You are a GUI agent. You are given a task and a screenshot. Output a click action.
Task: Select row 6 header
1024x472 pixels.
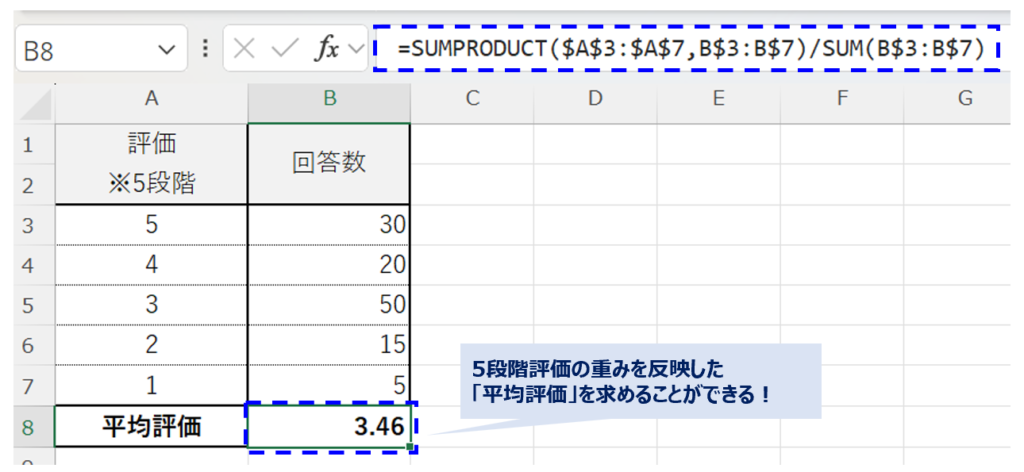(x=34, y=345)
